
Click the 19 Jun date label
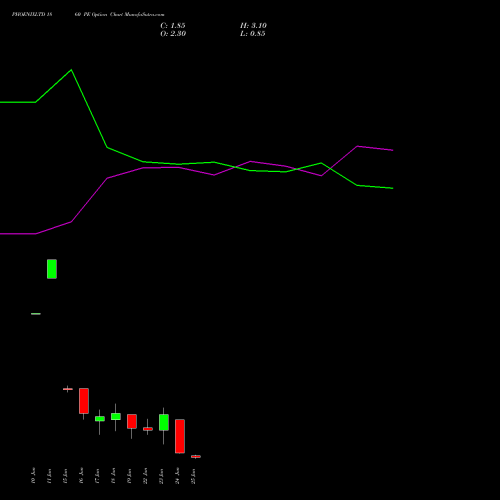(129, 476)
